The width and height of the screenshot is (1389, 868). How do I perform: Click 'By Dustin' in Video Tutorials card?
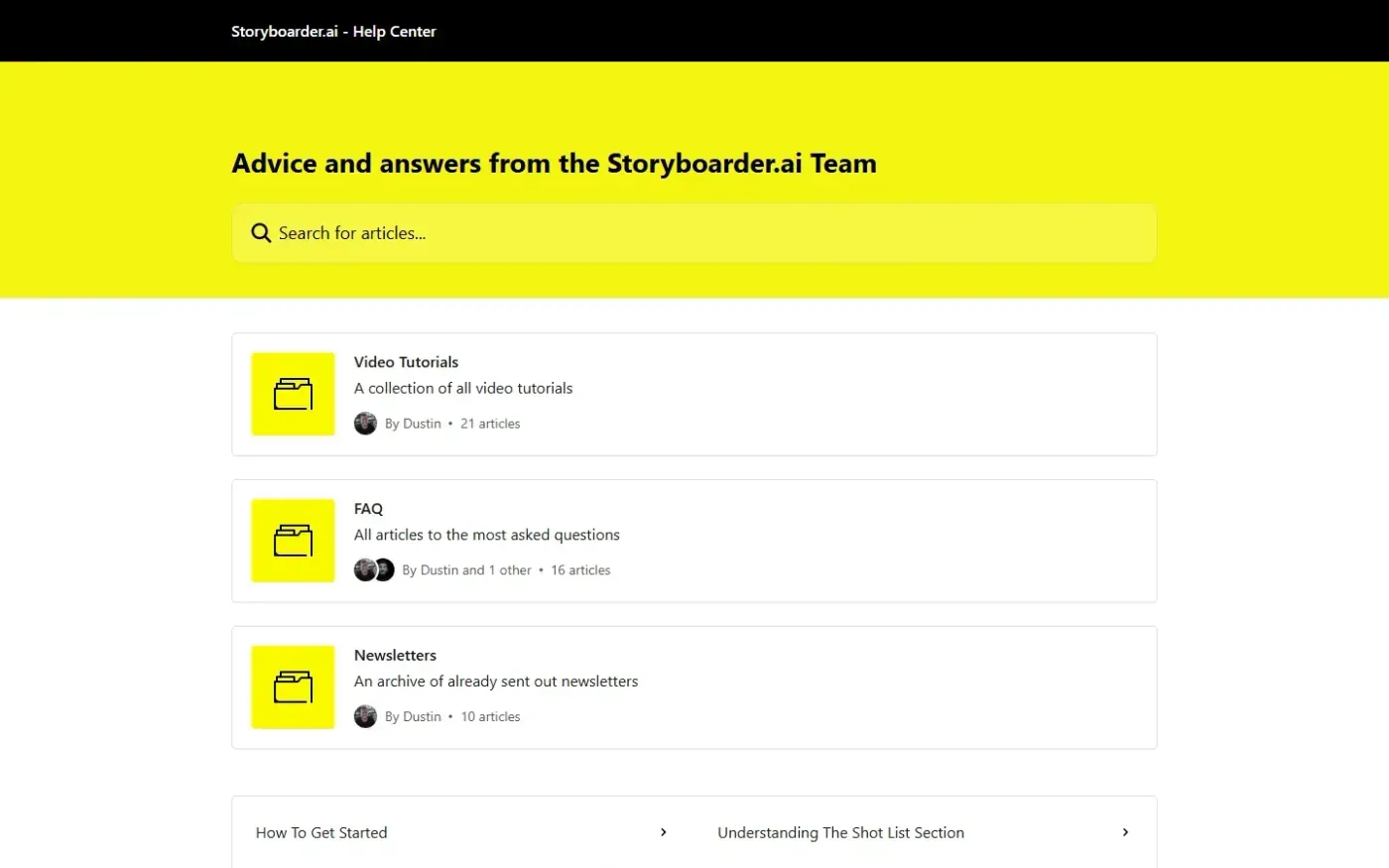pos(413,424)
